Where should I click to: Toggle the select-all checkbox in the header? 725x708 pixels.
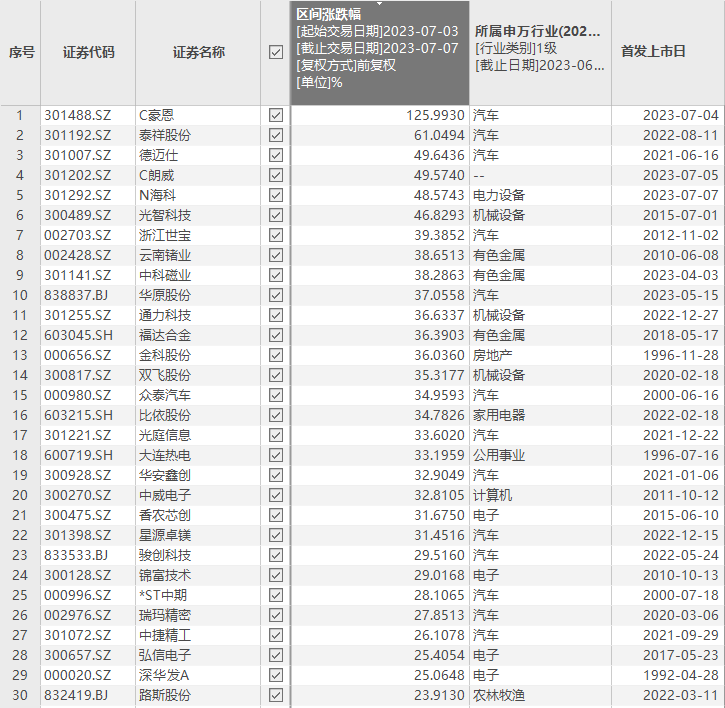click(x=276, y=52)
